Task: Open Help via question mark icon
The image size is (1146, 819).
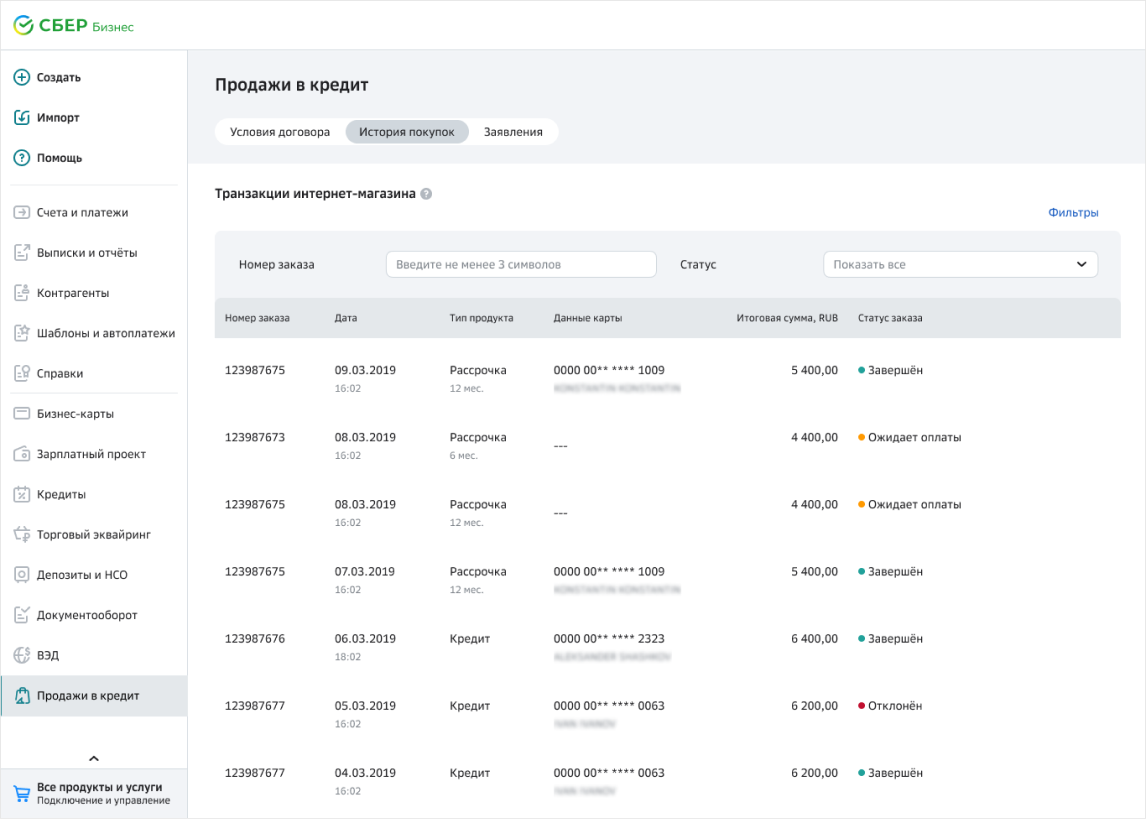Action: [x=21, y=158]
